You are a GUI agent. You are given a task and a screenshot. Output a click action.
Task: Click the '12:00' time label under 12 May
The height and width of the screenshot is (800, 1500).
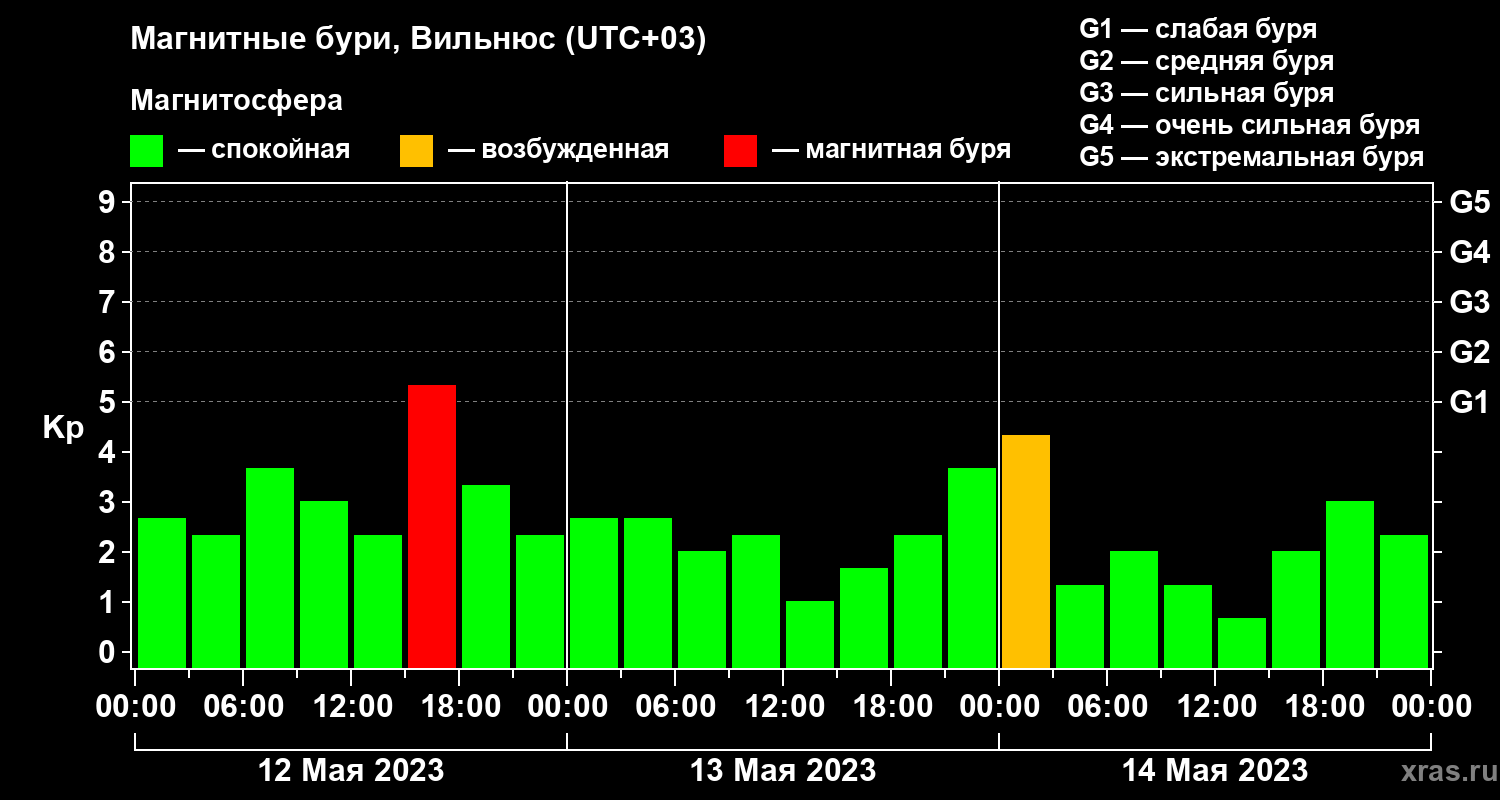[x=351, y=707]
